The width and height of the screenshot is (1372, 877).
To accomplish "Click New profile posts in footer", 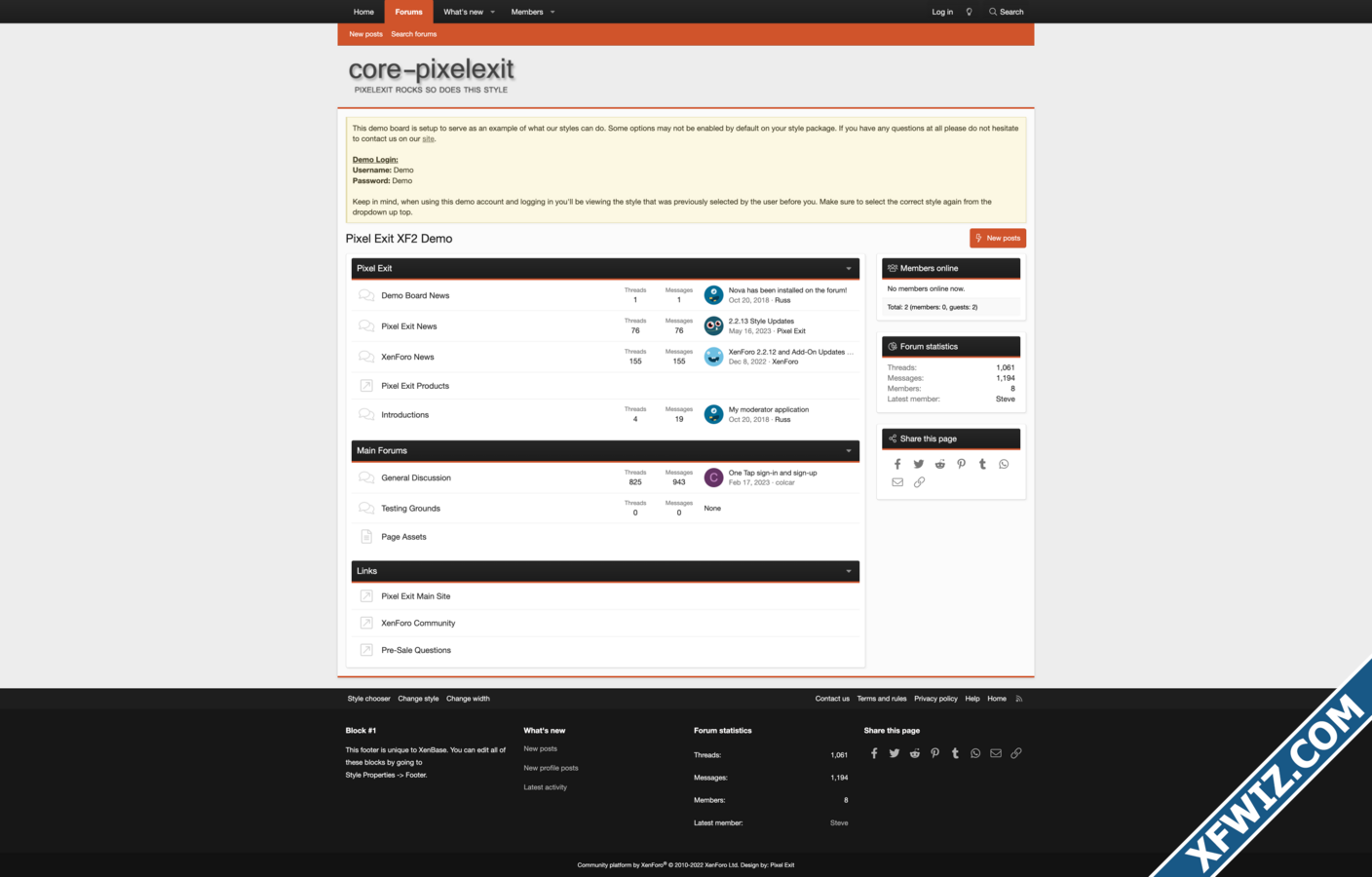I will [x=551, y=768].
